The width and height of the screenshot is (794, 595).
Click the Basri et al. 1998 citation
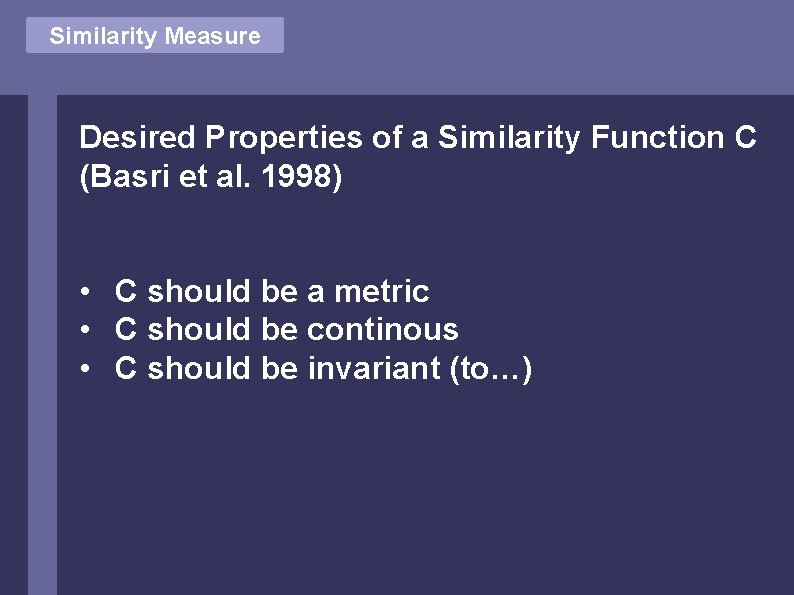(x=210, y=177)
